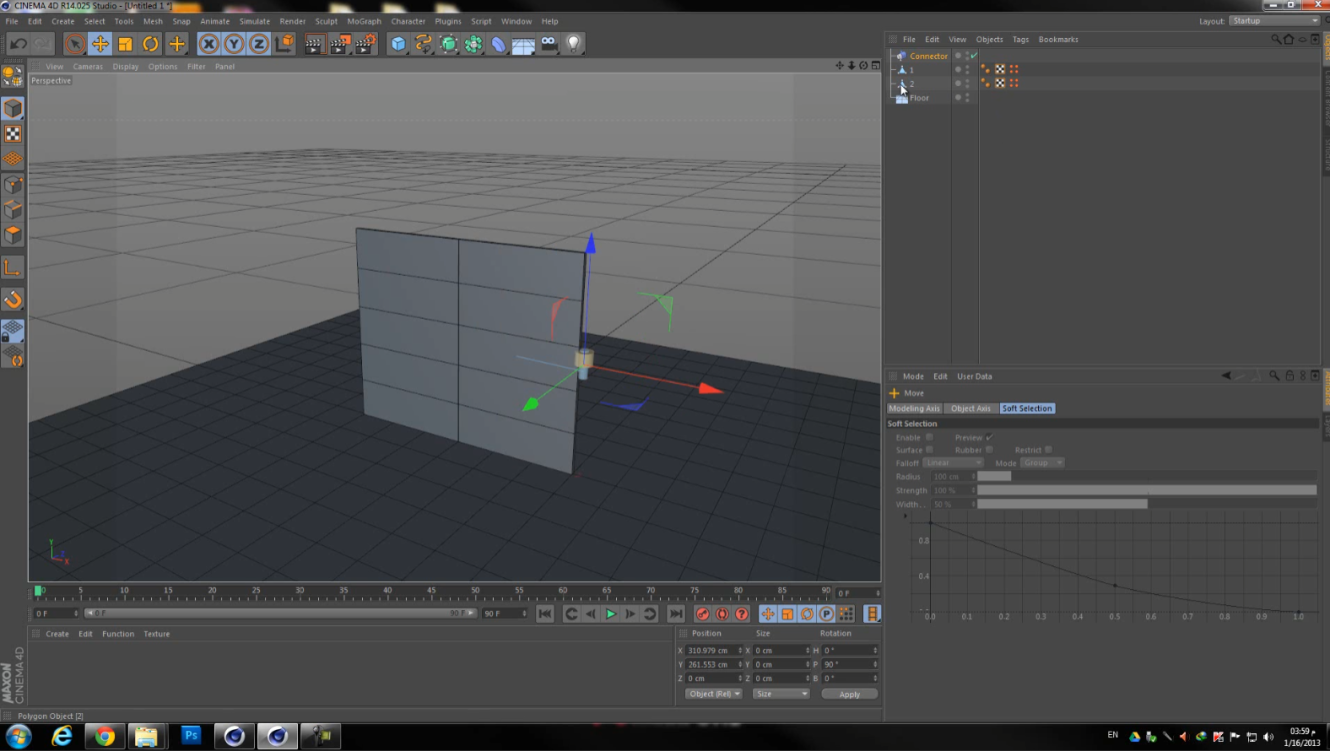Viewport: 1330px width, 751px height.
Task: Adjust the Strength slider bar
Action: (x=1147, y=491)
